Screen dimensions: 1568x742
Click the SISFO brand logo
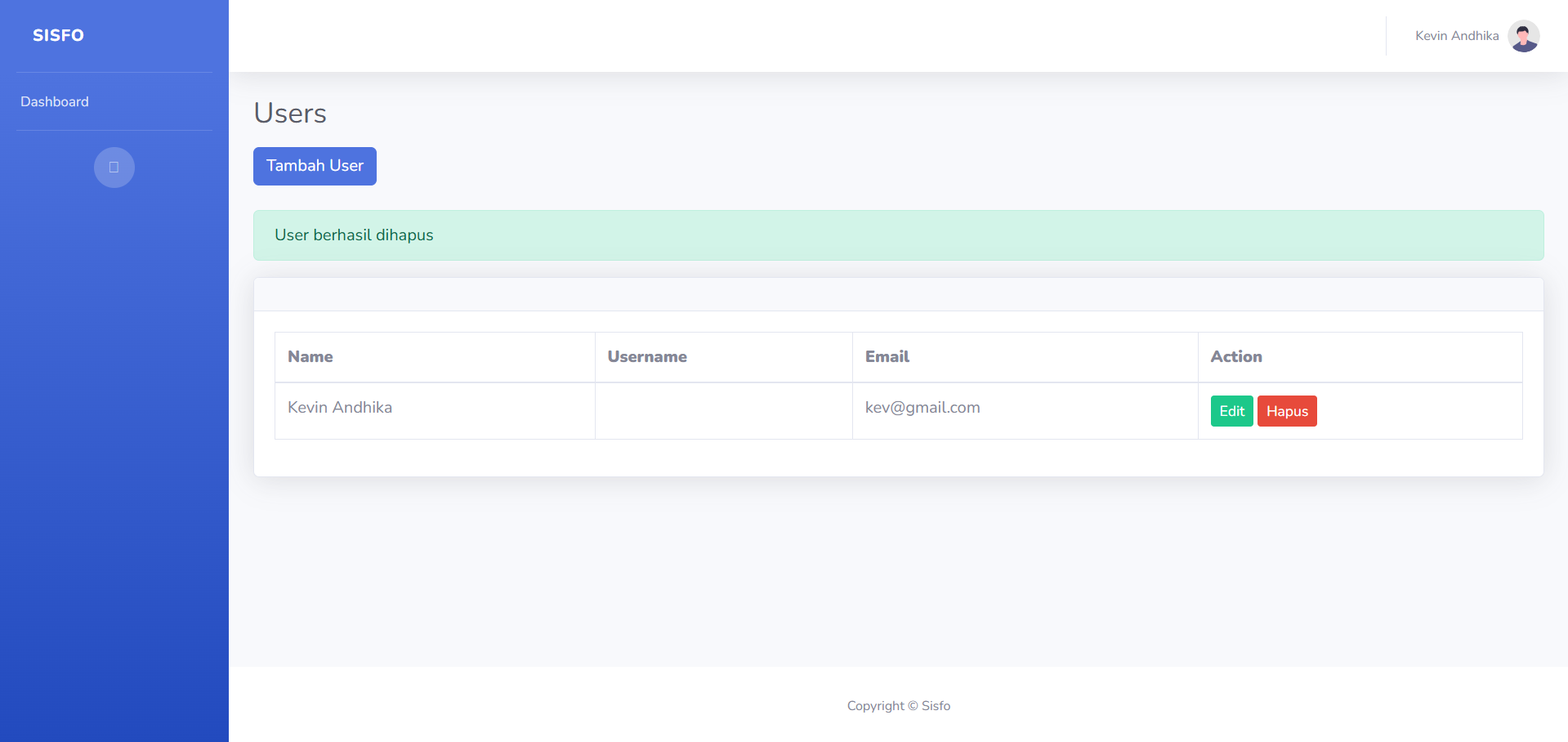58,35
